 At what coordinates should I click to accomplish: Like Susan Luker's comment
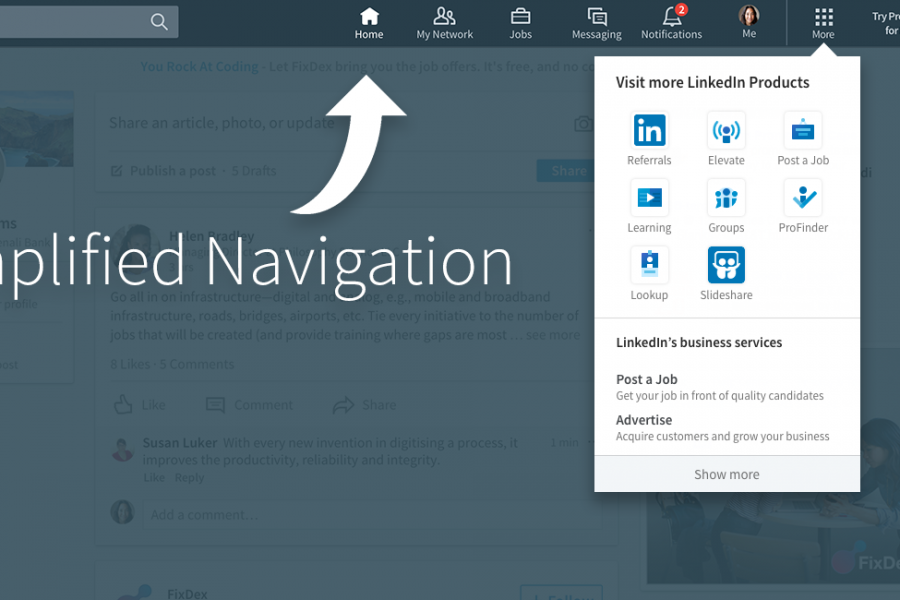[154, 478]
